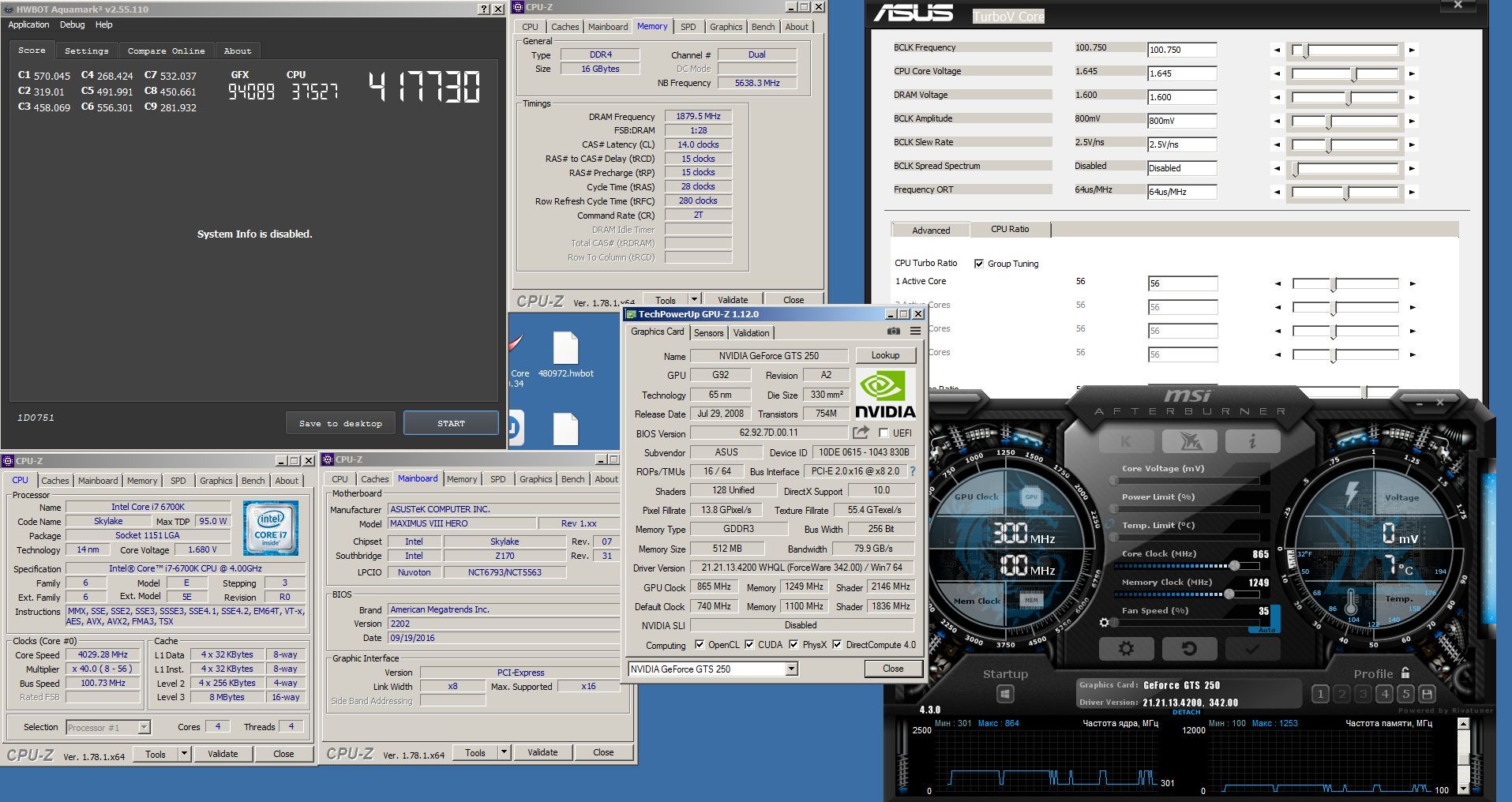Open the Kombustor K button in Afterburner
1512x802 pixels.
[1126, 441]
